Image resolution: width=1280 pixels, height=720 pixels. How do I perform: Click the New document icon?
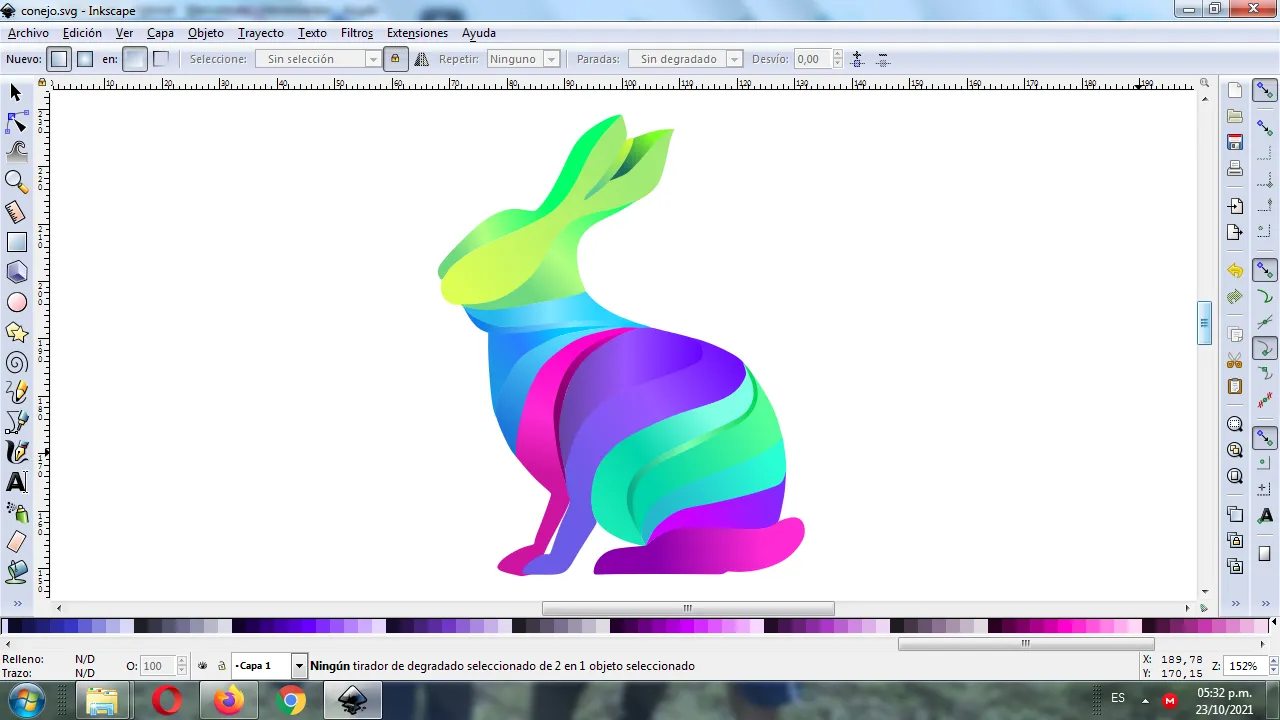[1235, 90]
